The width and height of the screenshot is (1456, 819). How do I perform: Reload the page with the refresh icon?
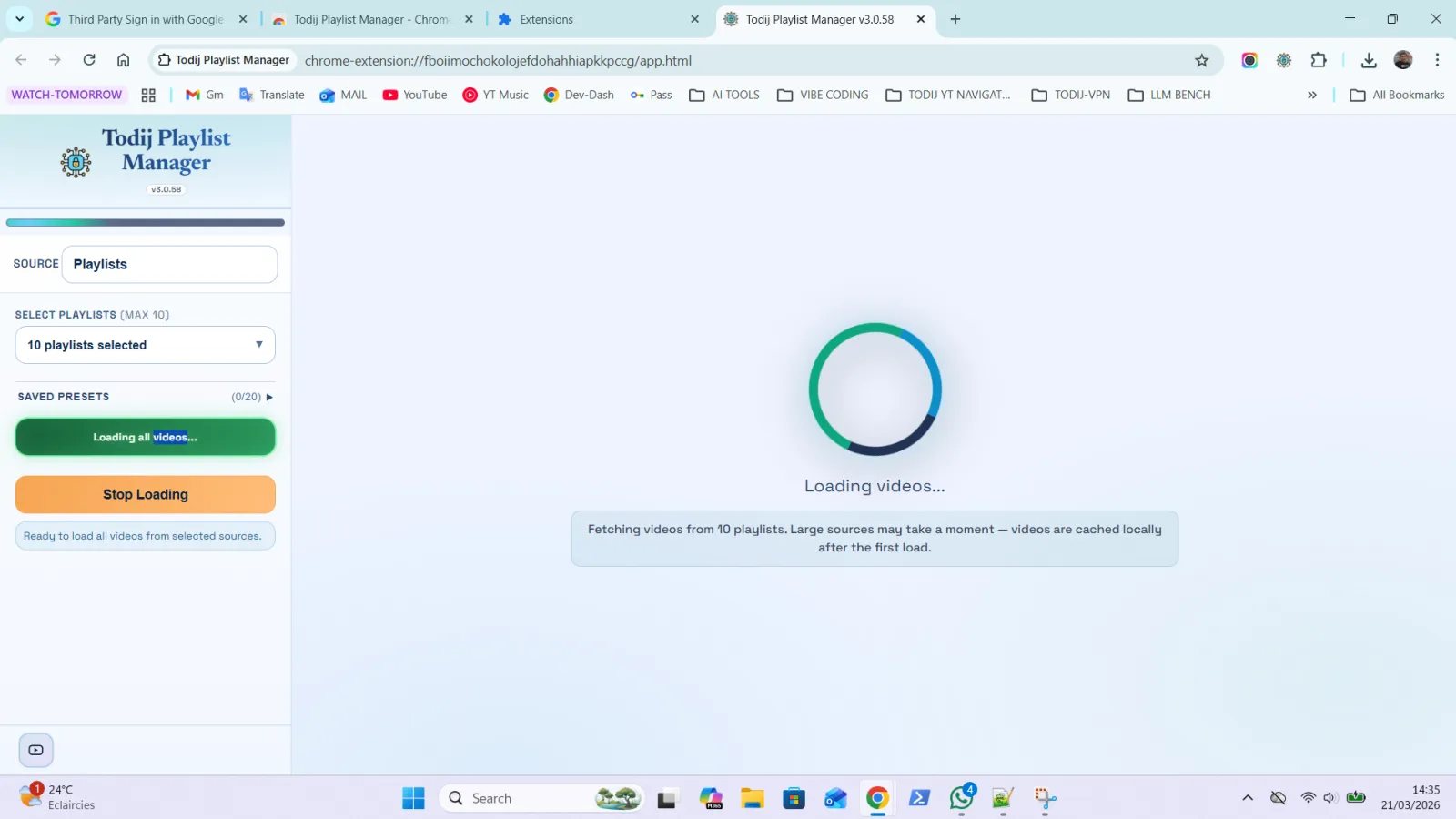pyautogui.click(x=89, y=60)
